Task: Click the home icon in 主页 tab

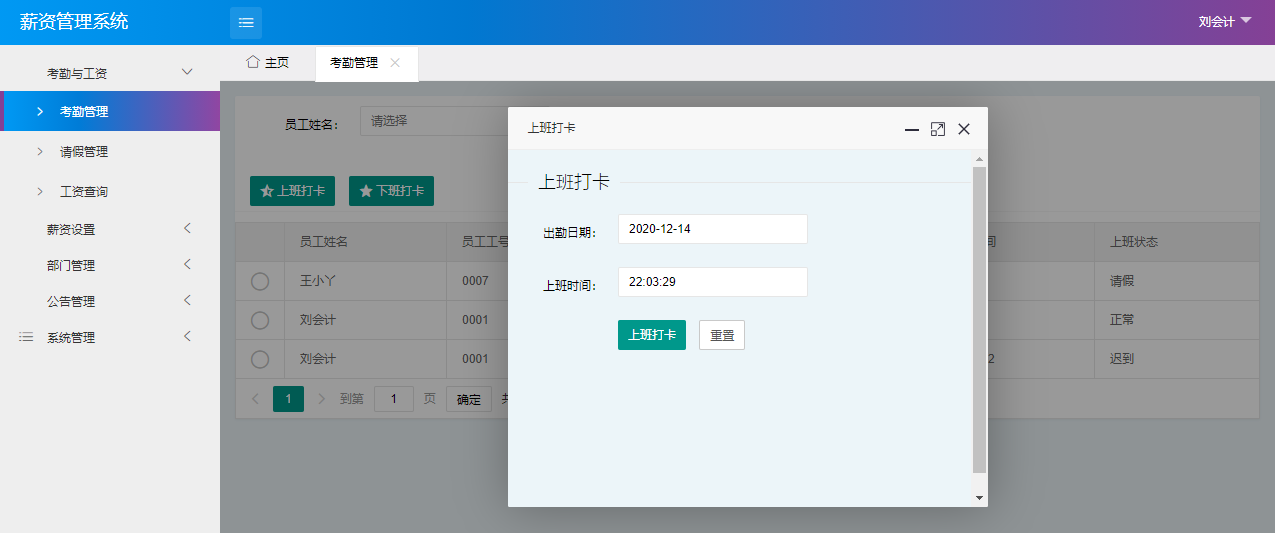Action: [253, 62]
